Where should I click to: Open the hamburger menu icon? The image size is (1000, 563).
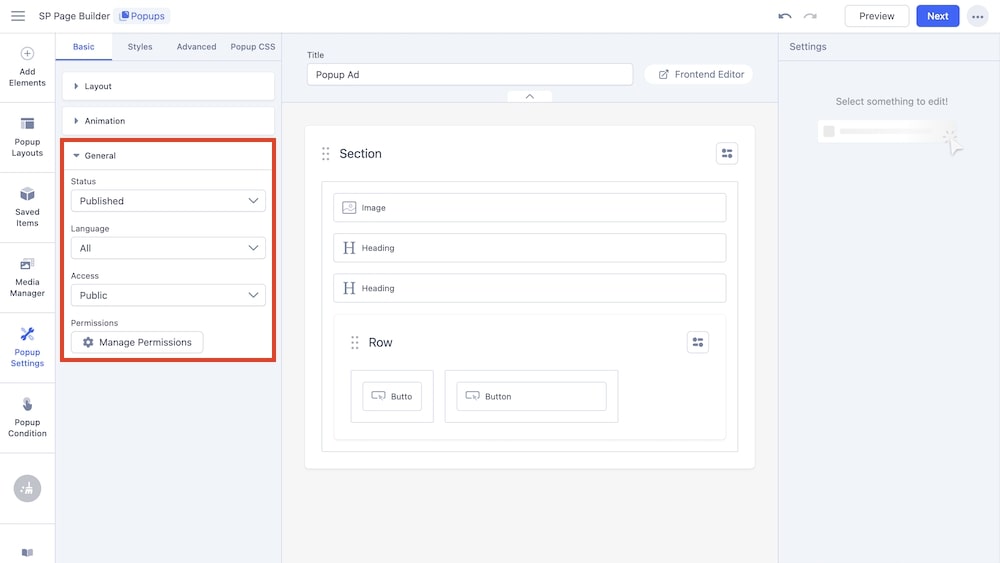[18, 16]
